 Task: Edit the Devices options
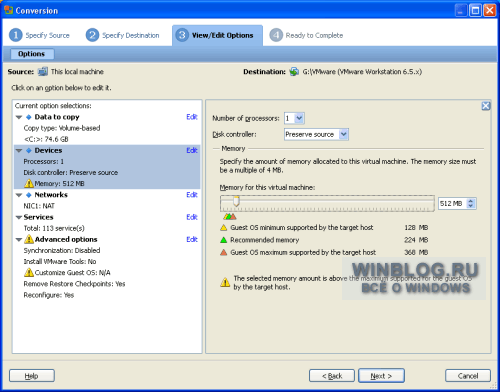(192, 150)
